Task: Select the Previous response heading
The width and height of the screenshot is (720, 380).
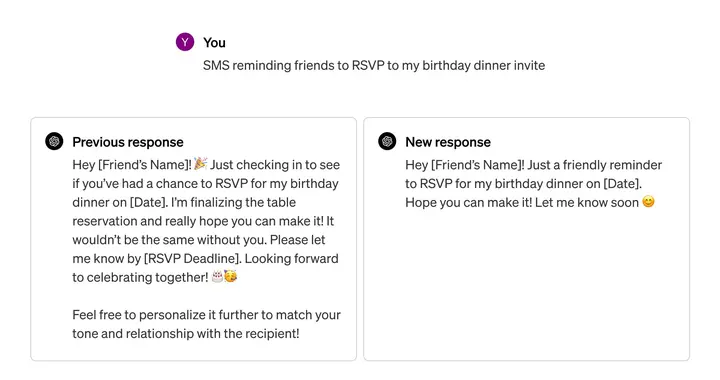Action: pos(128,142)
